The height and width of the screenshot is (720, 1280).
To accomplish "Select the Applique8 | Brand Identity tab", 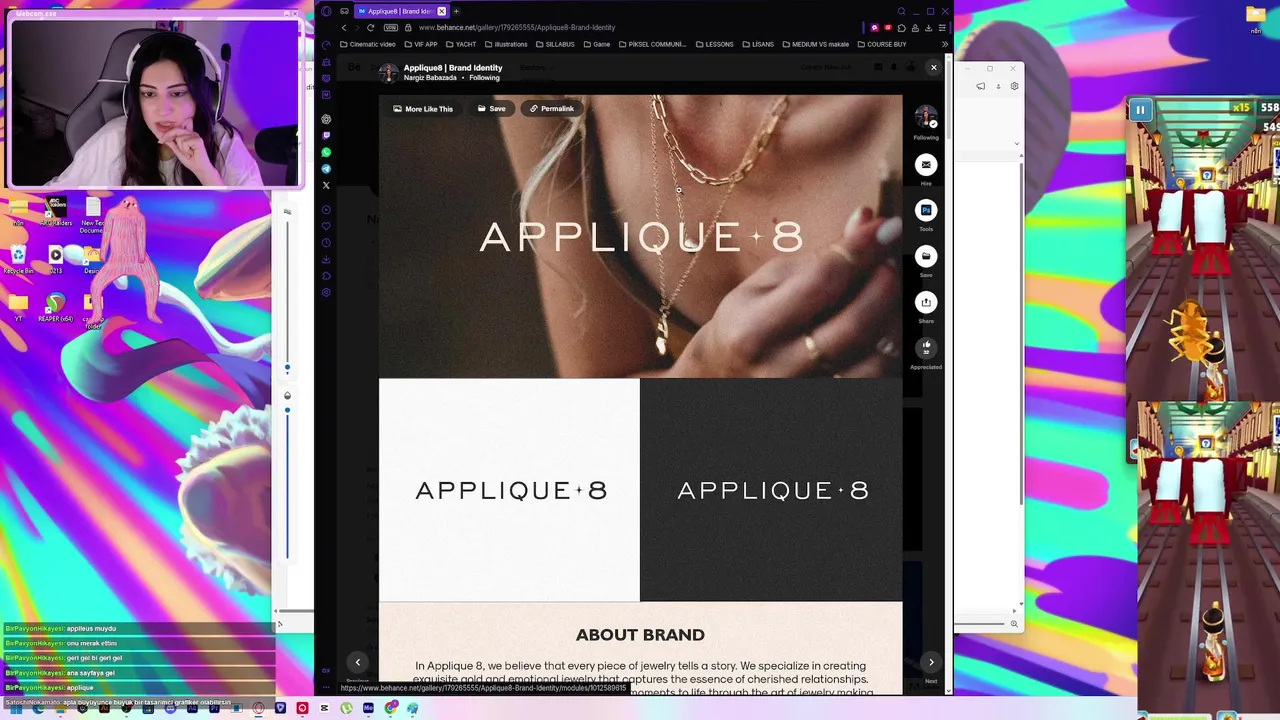I will [x=402, y=11].
